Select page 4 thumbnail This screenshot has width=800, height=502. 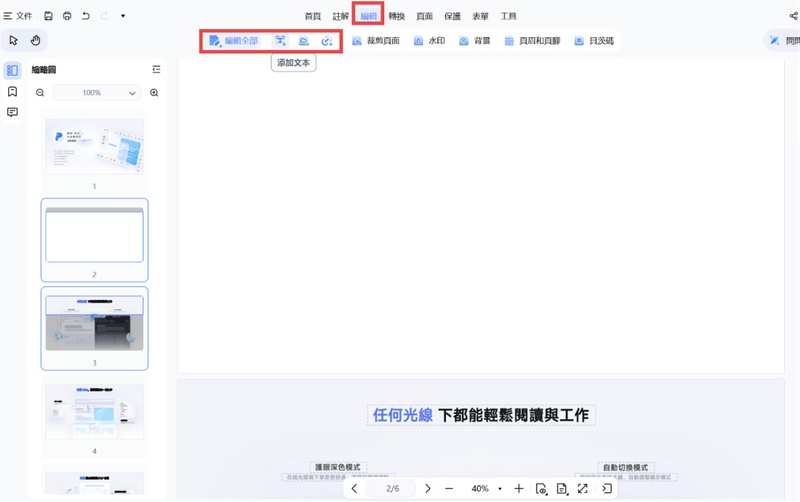94,411
